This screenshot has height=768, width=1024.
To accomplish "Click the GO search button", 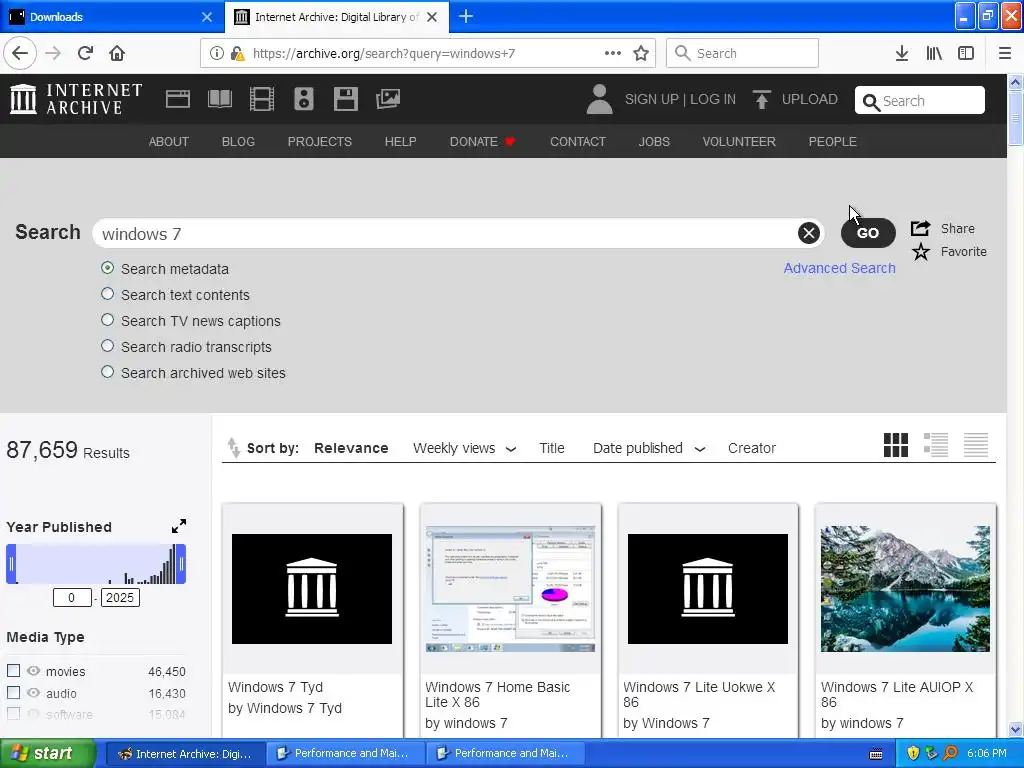I will pos(868,232).
